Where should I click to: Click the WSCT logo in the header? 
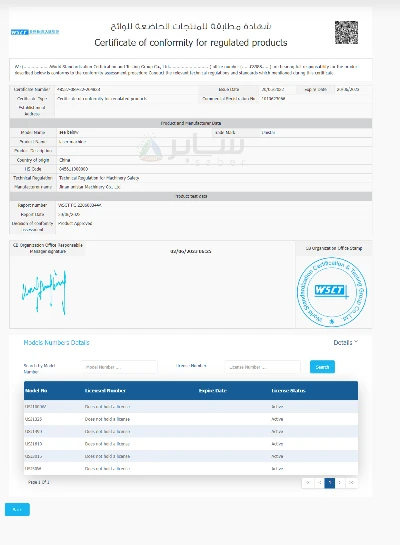coord(35,32)
